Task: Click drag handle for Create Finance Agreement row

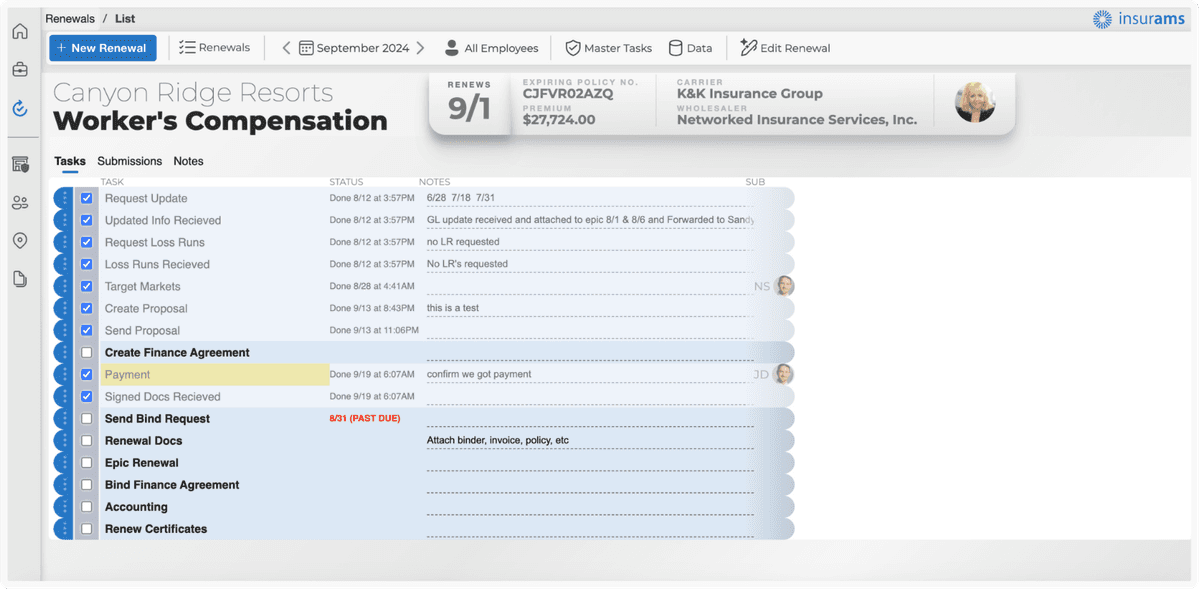Action: (64, 352)
